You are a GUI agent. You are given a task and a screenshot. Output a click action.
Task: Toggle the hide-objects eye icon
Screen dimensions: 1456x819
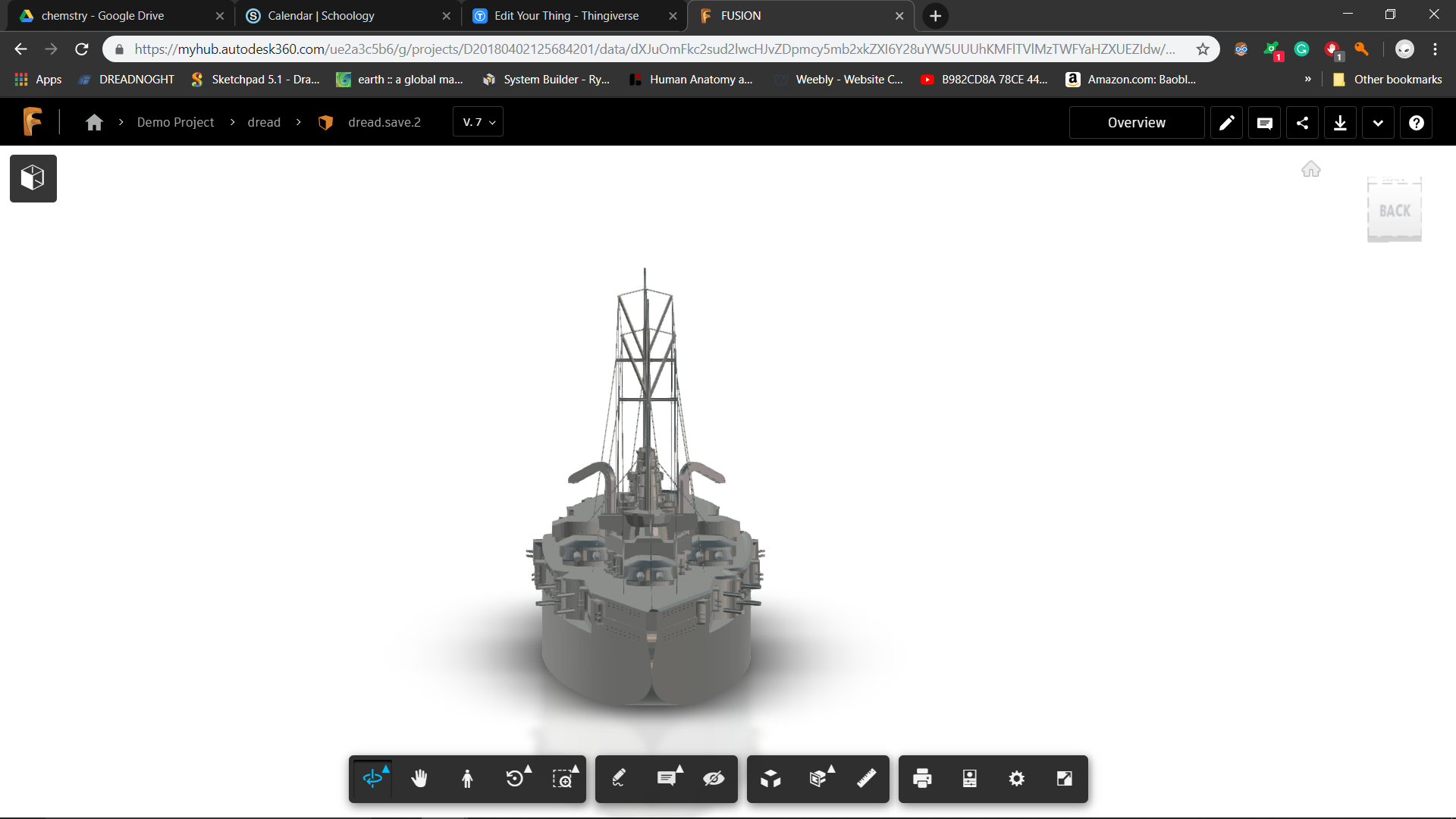coord(714,779)
